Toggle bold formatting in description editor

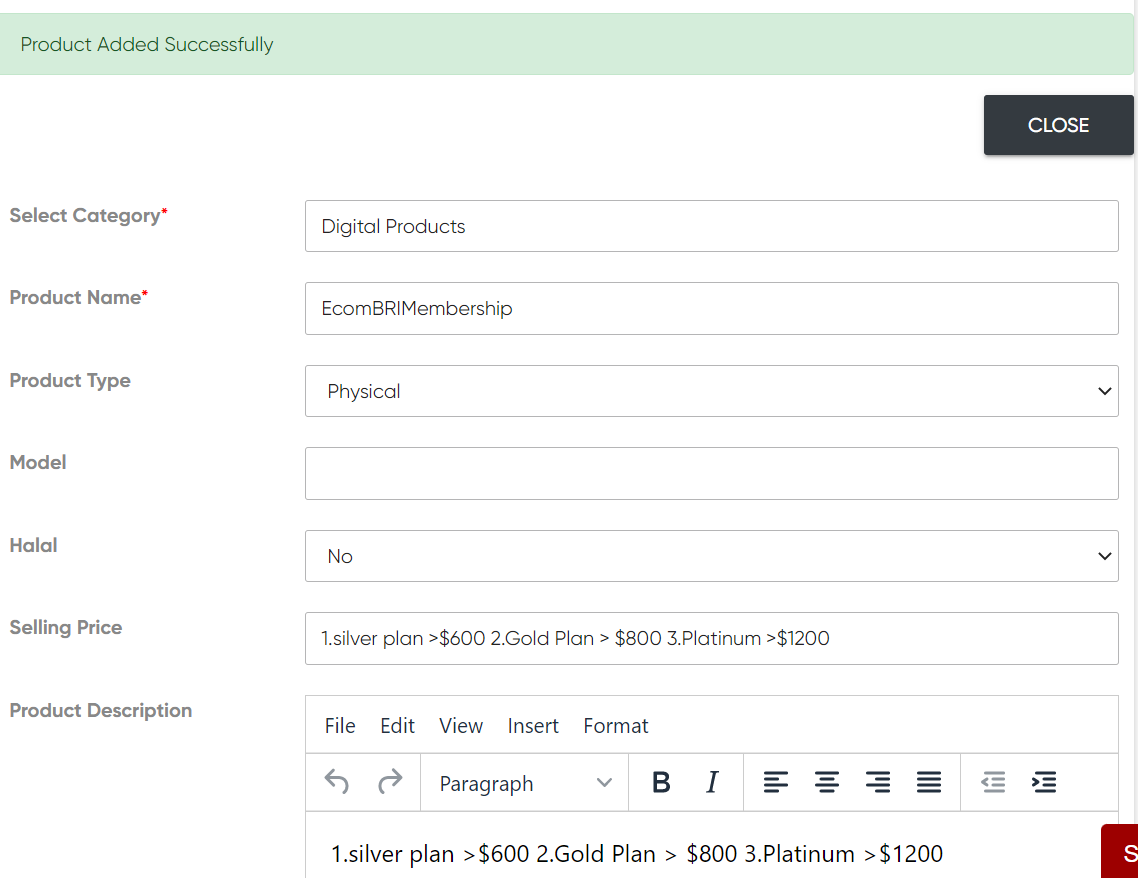[660, 782]
